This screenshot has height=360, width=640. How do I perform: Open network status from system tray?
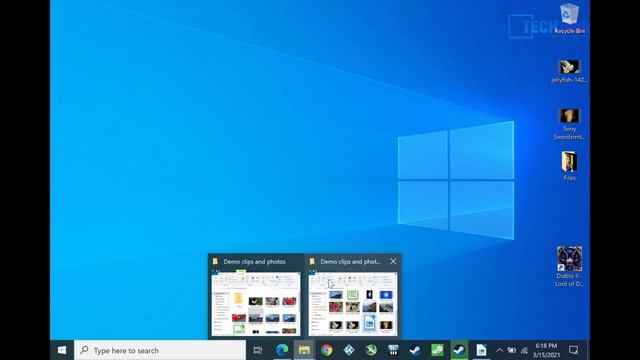(x=524, y=350)
